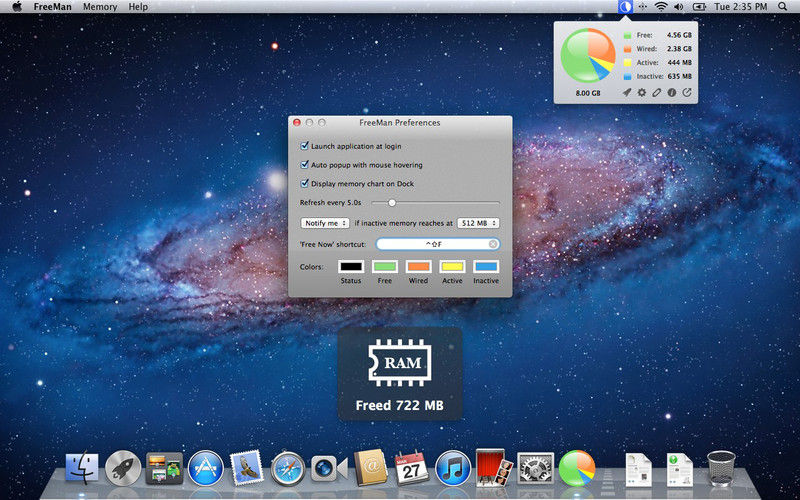The height and width of the screenshot is (500, 800).
Task: Click FreeMan pie chart icon in Dock
Action: 577,468
